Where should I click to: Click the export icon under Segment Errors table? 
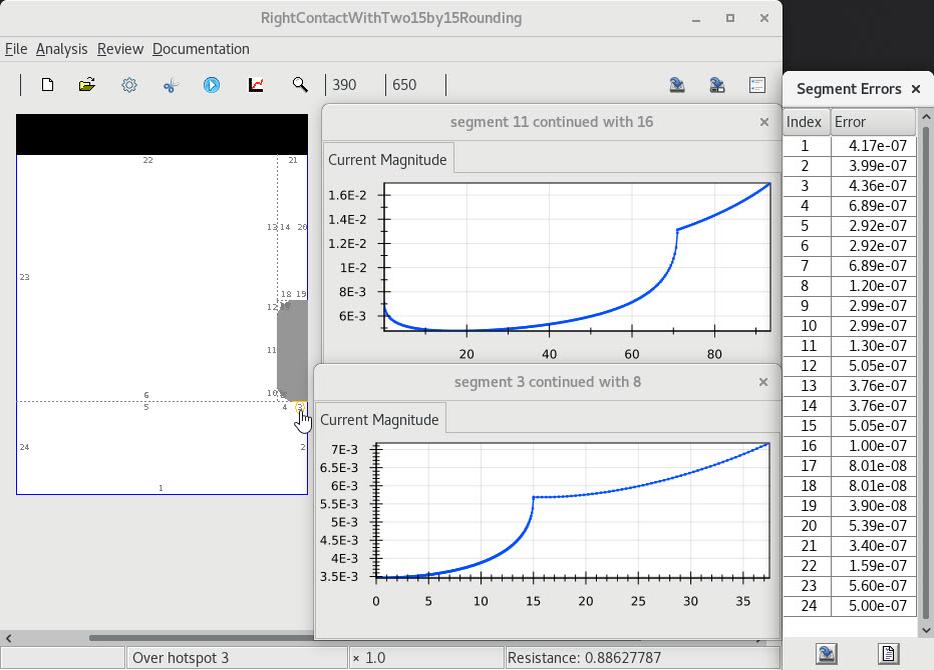pyautogui.click(x=826, y=654)
